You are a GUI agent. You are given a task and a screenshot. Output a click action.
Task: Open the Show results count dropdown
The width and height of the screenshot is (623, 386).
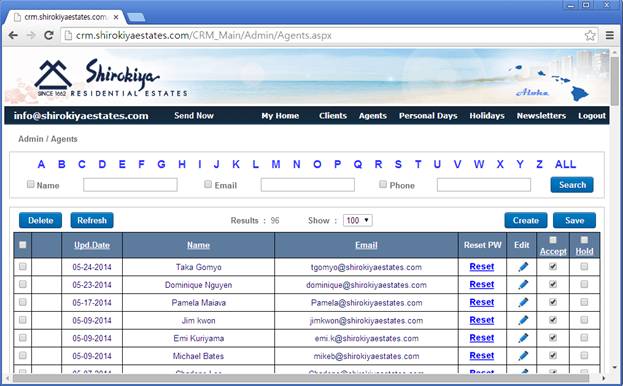tap(358, 220)
